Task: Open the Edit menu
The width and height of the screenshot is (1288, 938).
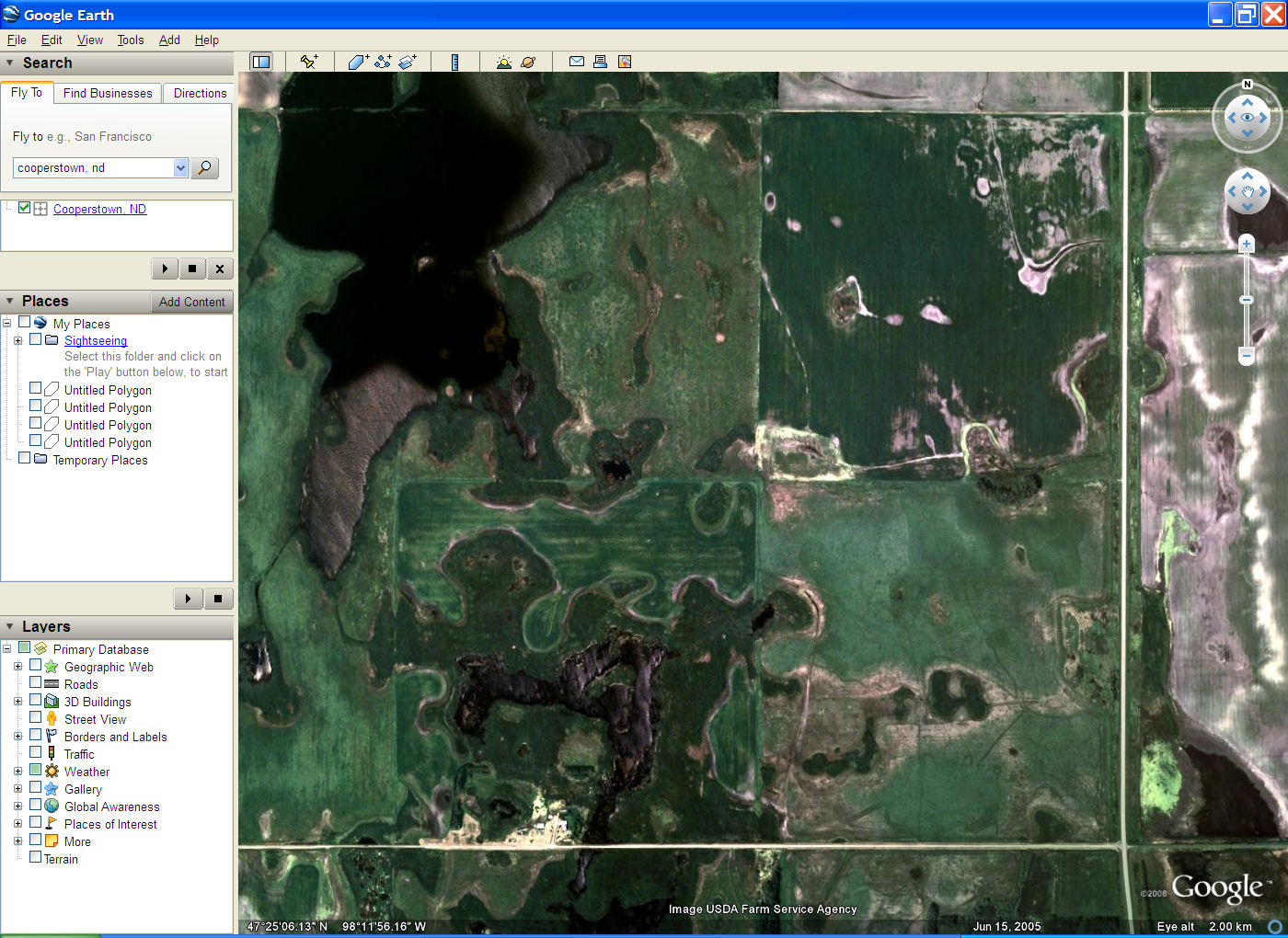Action: pos(52,40)
